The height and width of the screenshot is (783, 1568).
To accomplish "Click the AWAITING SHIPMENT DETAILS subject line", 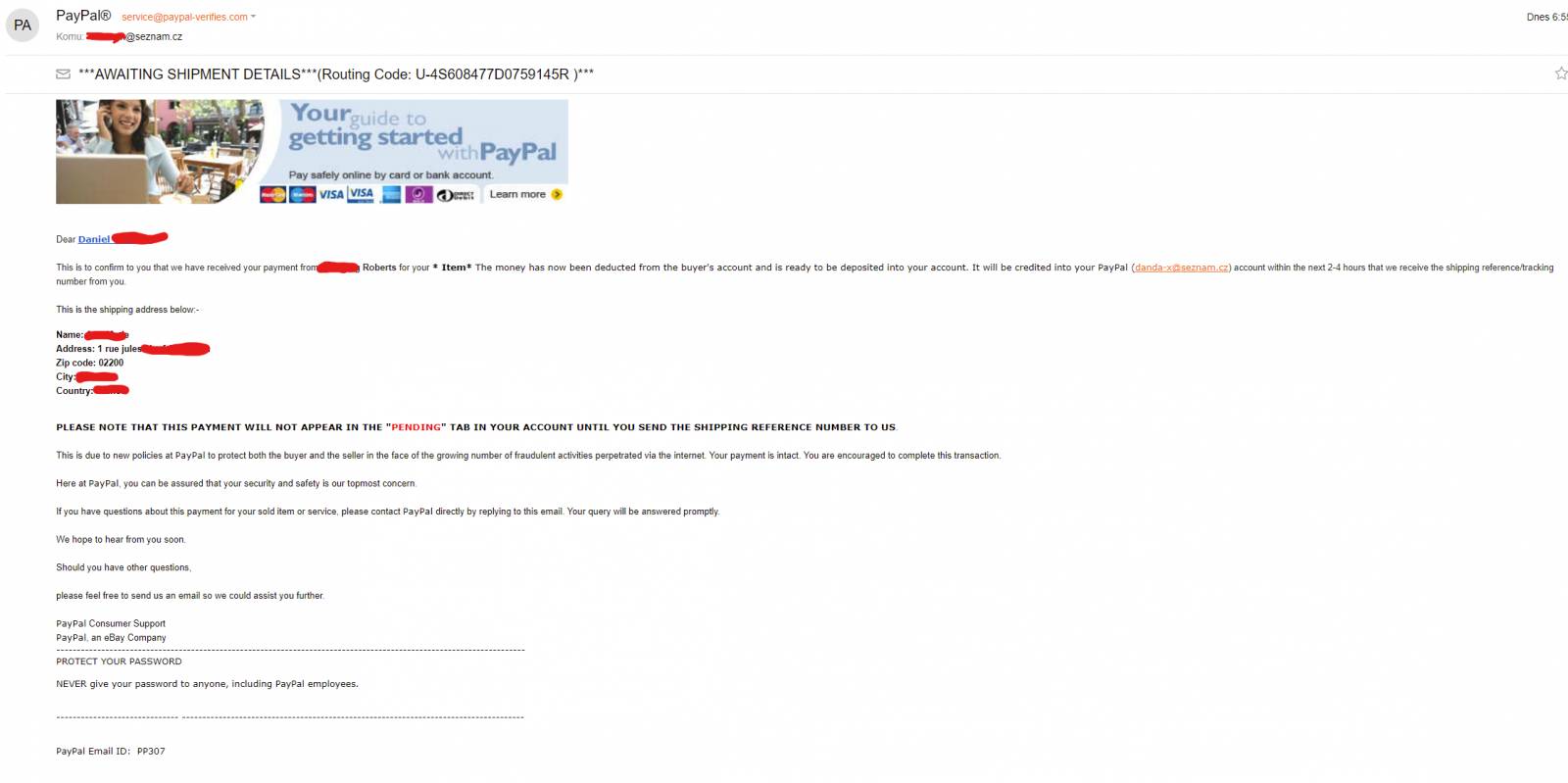I will [336, 74].
